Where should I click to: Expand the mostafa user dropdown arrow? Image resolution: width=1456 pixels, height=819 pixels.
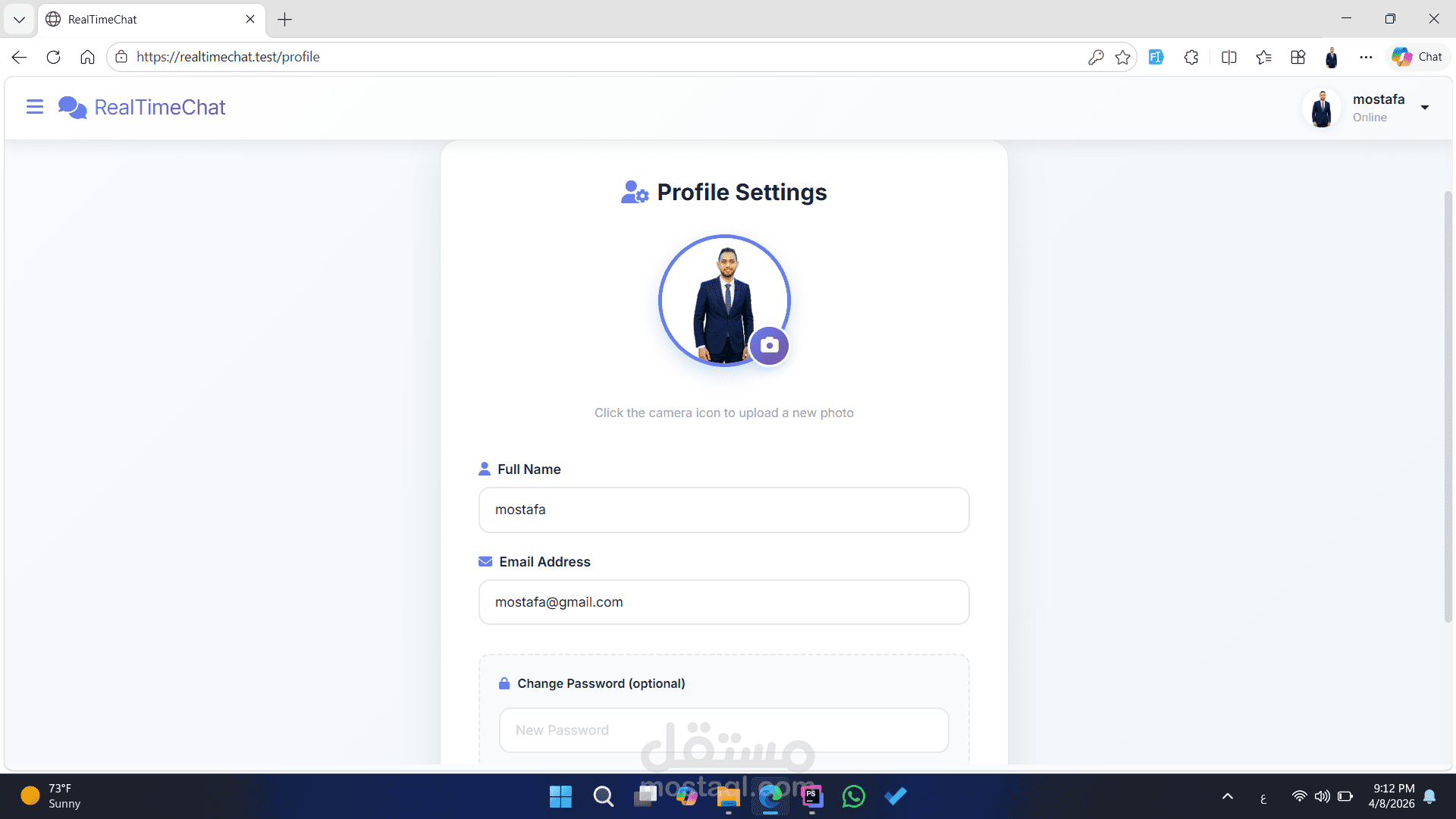point(1425,108)
